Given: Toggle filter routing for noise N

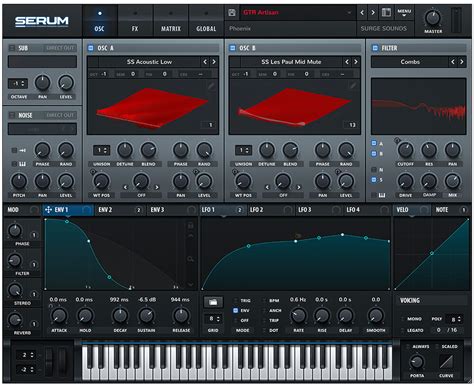Looking at the screenshot, I should coord(374,169).
